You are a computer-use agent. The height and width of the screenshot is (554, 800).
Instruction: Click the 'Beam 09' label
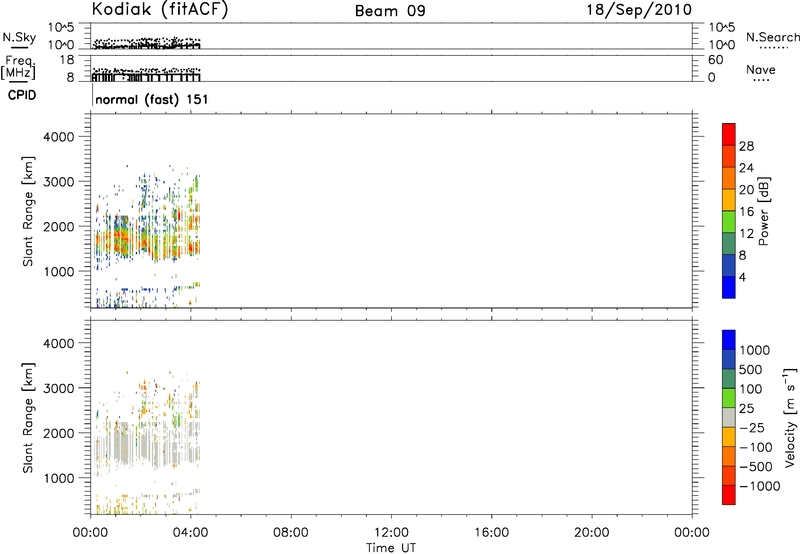click(390, 11)
